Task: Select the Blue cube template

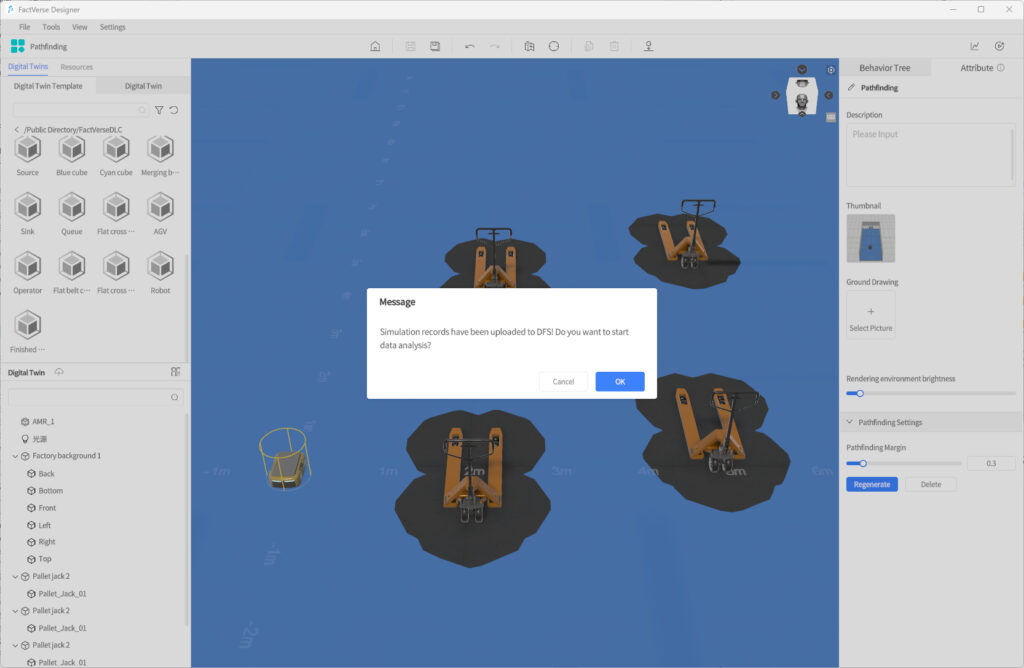Action: click(x=72, y=150)
